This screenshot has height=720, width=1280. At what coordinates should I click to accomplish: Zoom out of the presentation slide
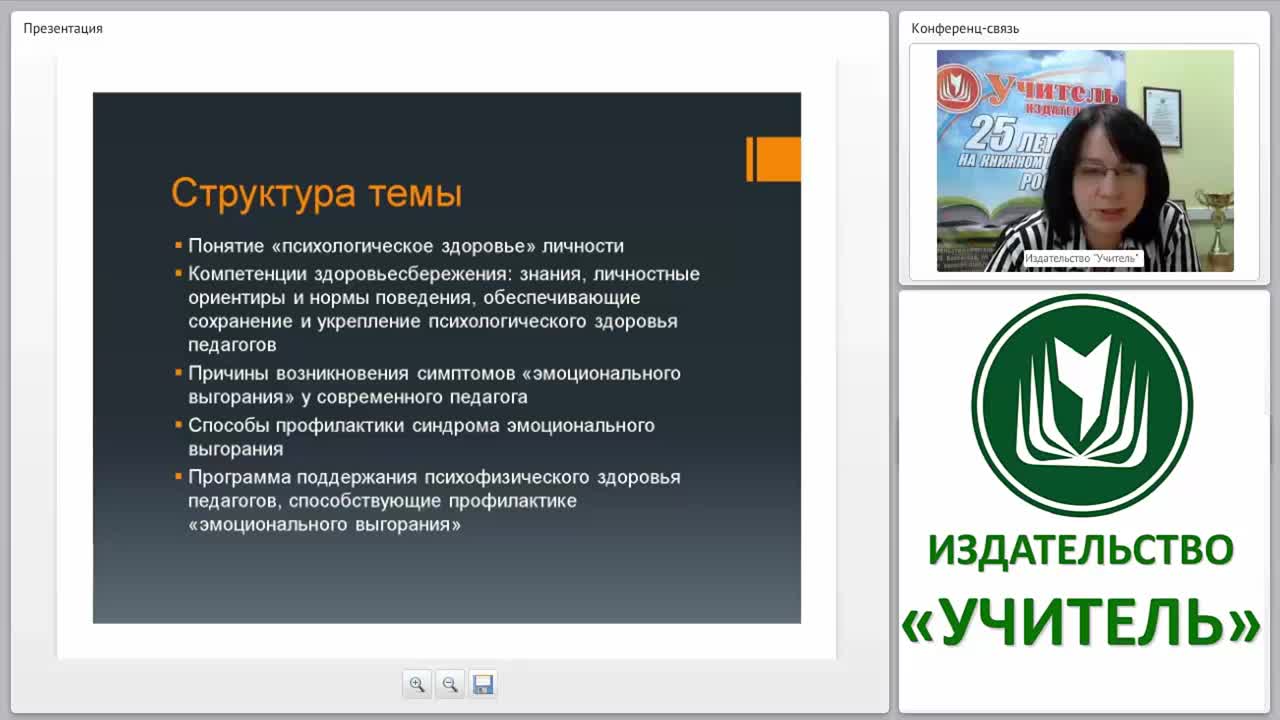tap(450, 684)
